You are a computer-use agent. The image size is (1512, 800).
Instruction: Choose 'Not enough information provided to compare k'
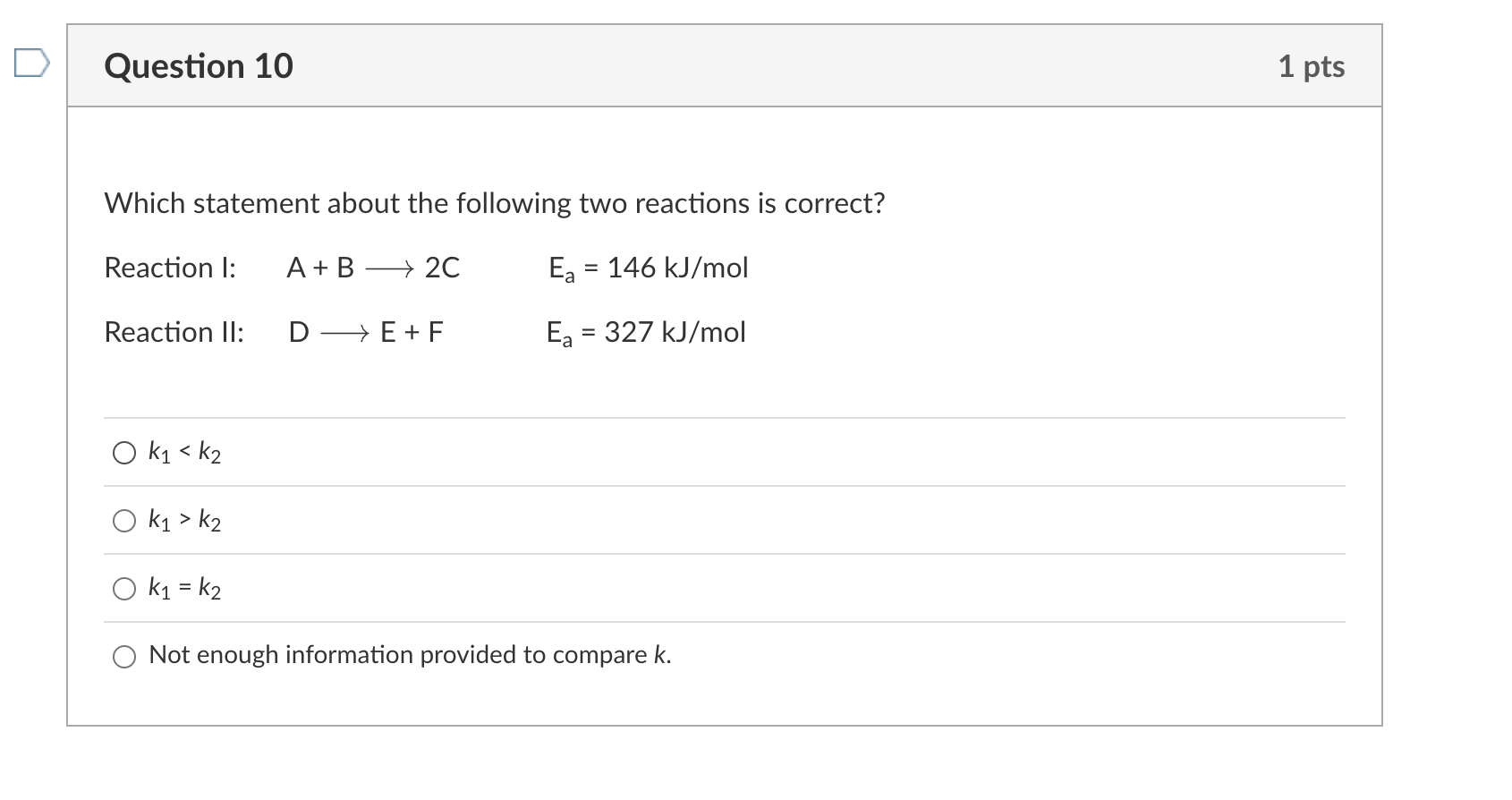(124, 657)
